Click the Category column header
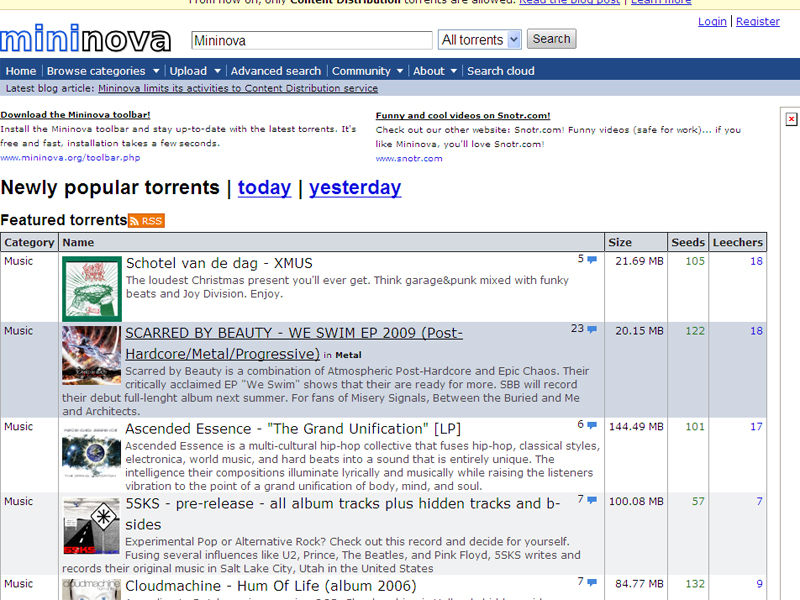This screenshot has width=800, height=600. tap(29, 242)
